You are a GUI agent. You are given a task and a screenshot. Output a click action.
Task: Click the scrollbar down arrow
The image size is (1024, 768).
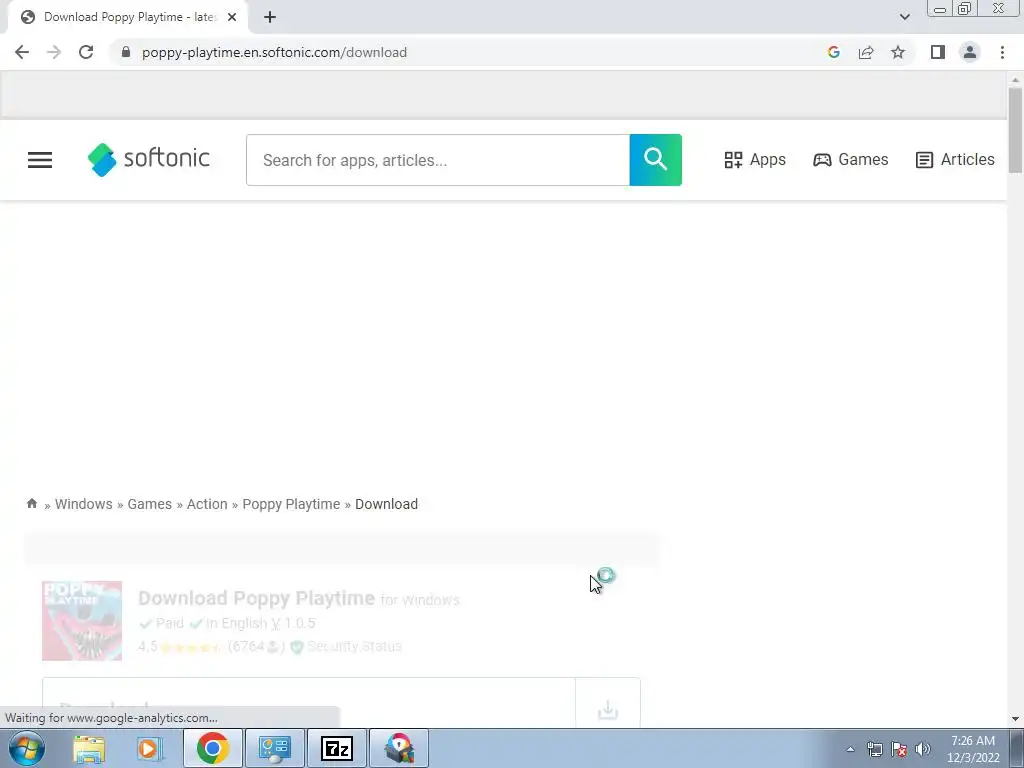click(x=1015, y=719)
